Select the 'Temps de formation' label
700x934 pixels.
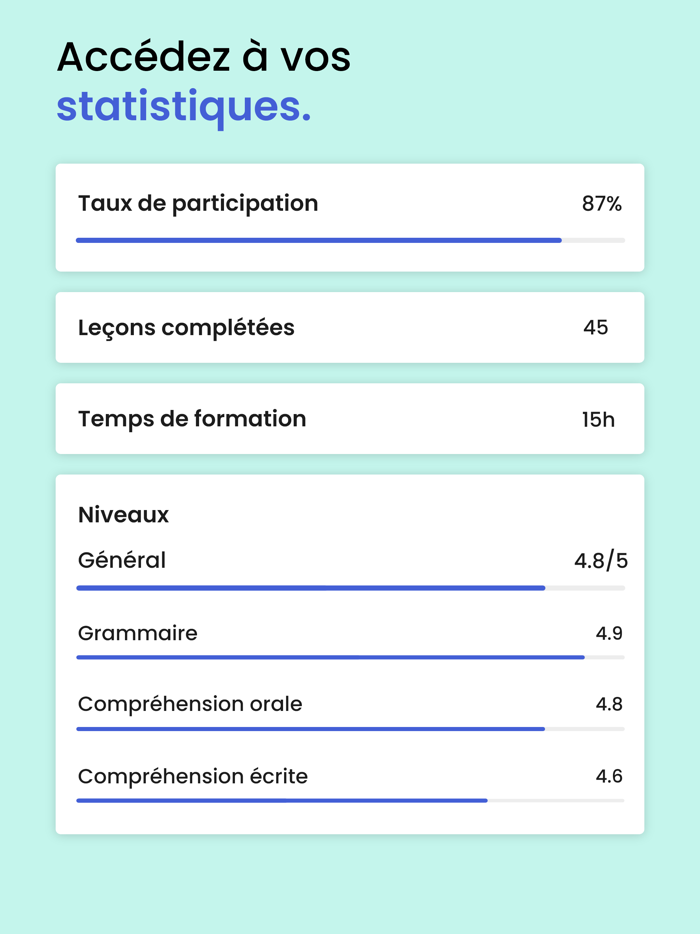[x=192, y=419]
